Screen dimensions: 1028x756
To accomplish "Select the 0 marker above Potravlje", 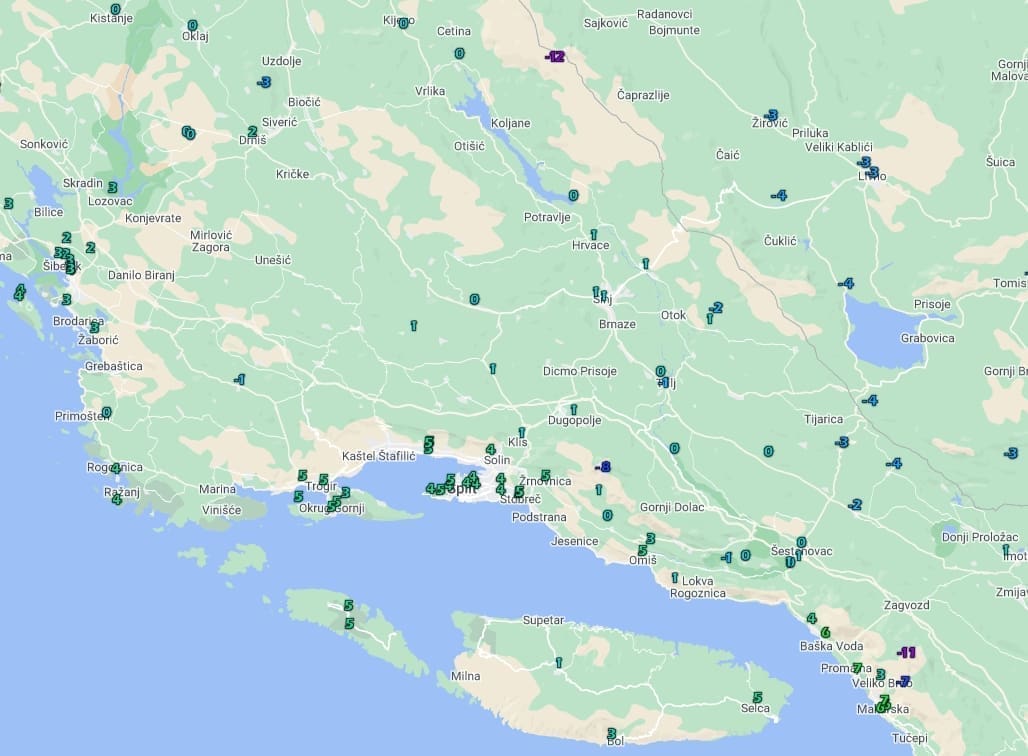I will pyautogui.click(x=573, y=196).
